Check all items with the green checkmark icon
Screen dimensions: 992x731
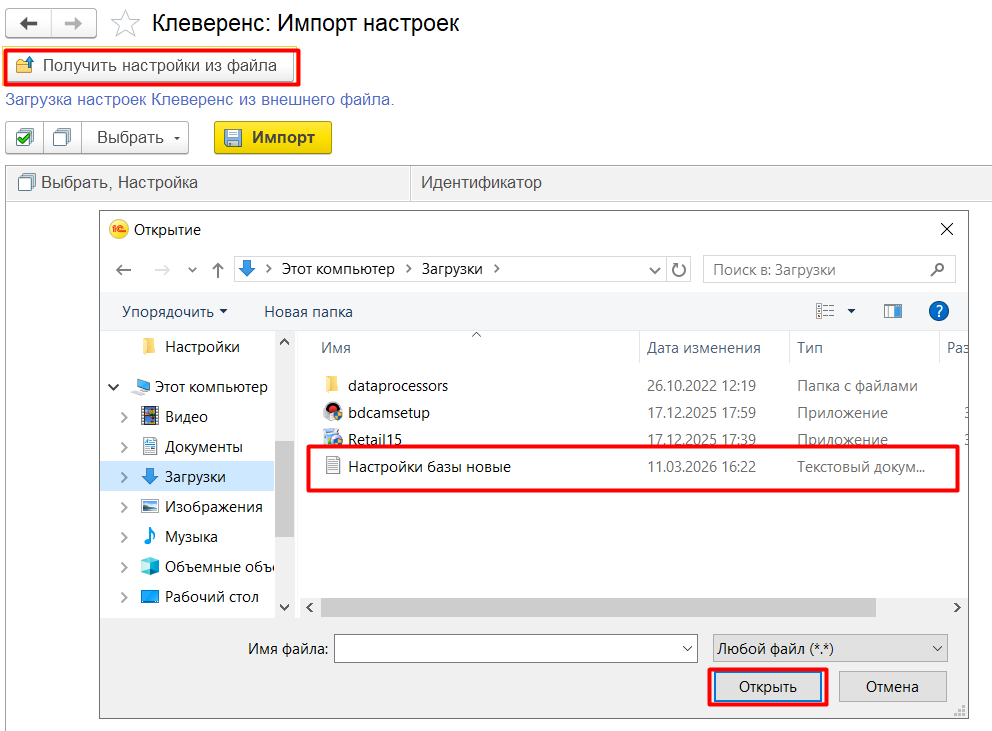click(25, 137)
